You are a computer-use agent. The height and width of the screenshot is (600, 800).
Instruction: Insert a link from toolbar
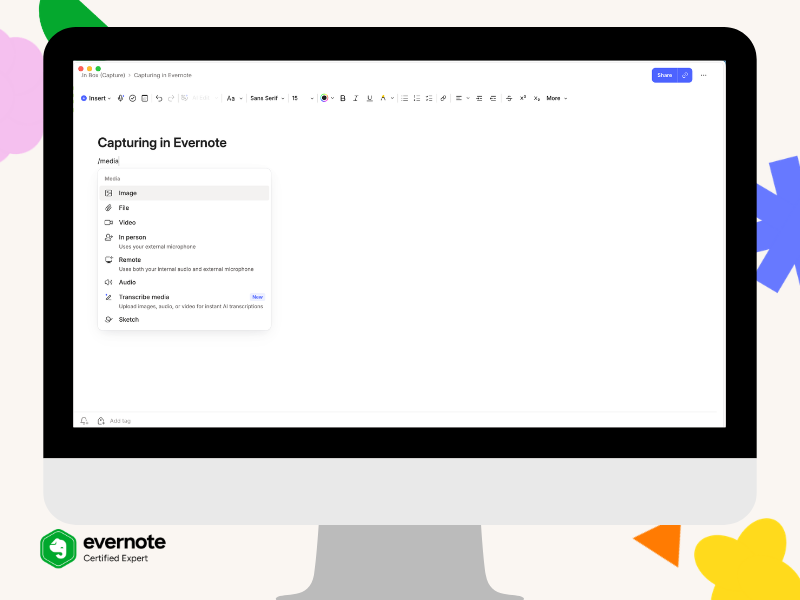(443, 98)
